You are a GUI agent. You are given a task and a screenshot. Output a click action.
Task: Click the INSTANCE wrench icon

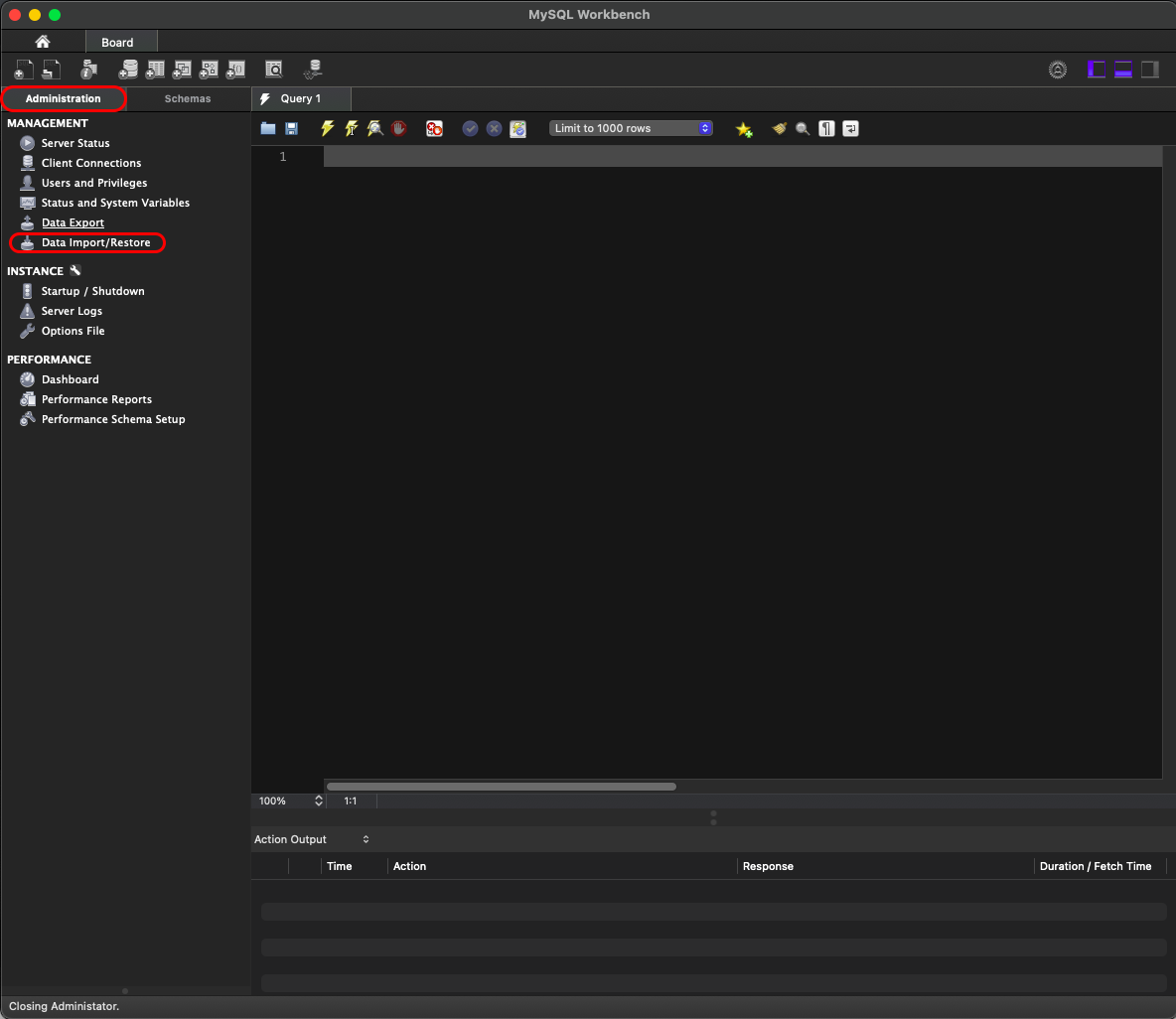[x=75, y=271]
